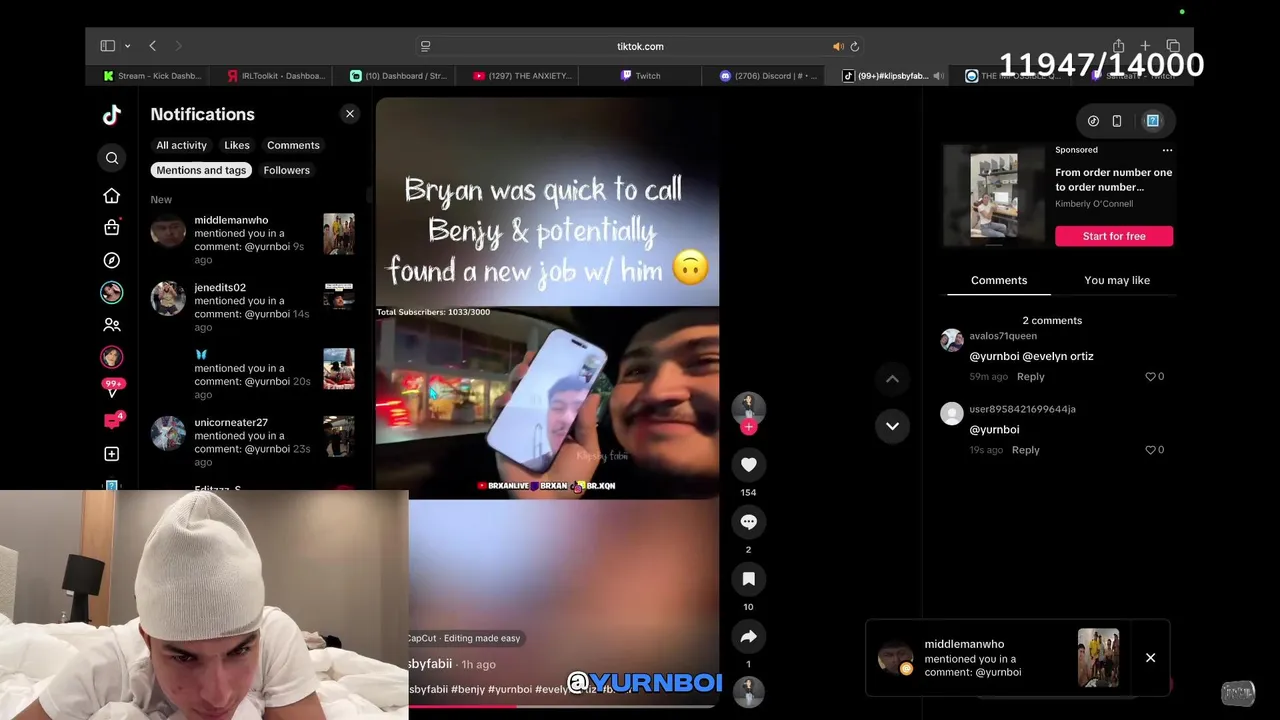
Task: Select the Mentions and tags filter
Action: tap(201, 170)
